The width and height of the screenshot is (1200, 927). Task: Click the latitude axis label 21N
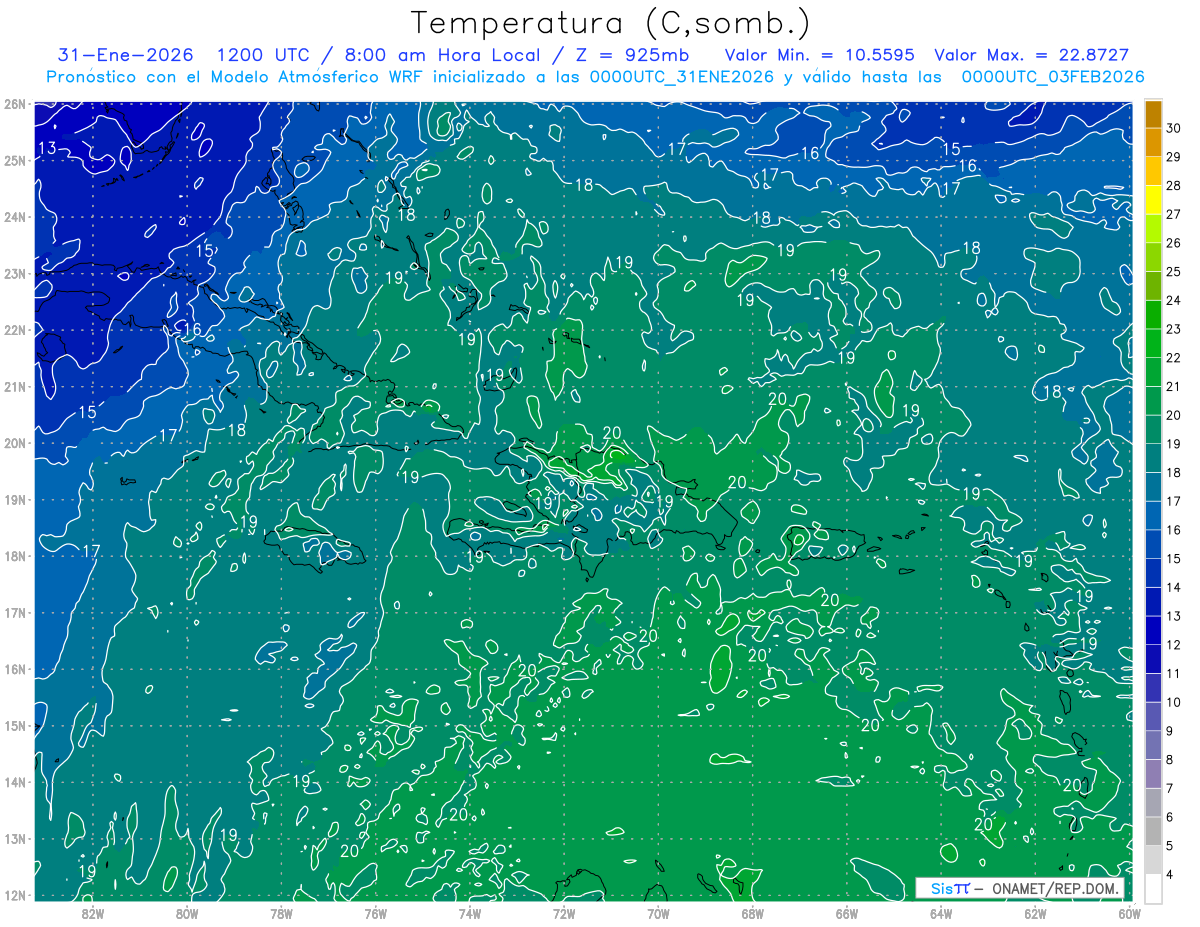point(14,386)
